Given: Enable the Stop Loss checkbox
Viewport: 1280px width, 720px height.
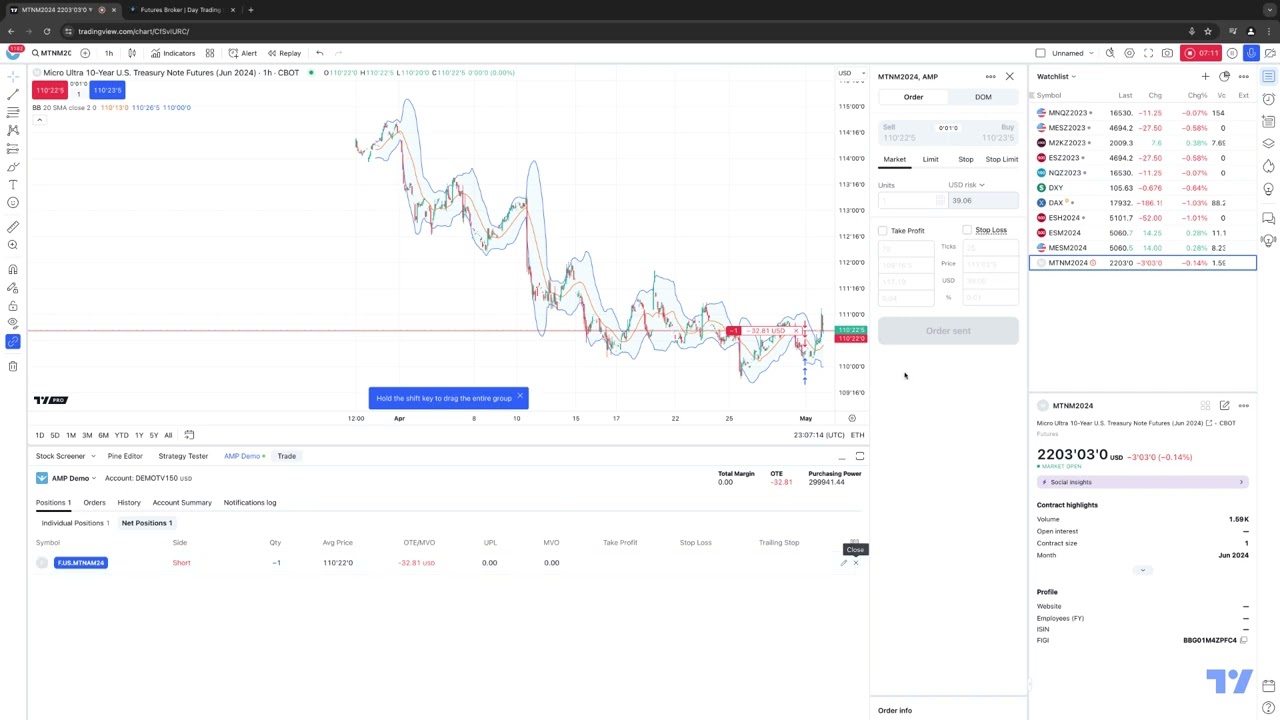Looking at the screenshot, I should click(x=967, y=230).
